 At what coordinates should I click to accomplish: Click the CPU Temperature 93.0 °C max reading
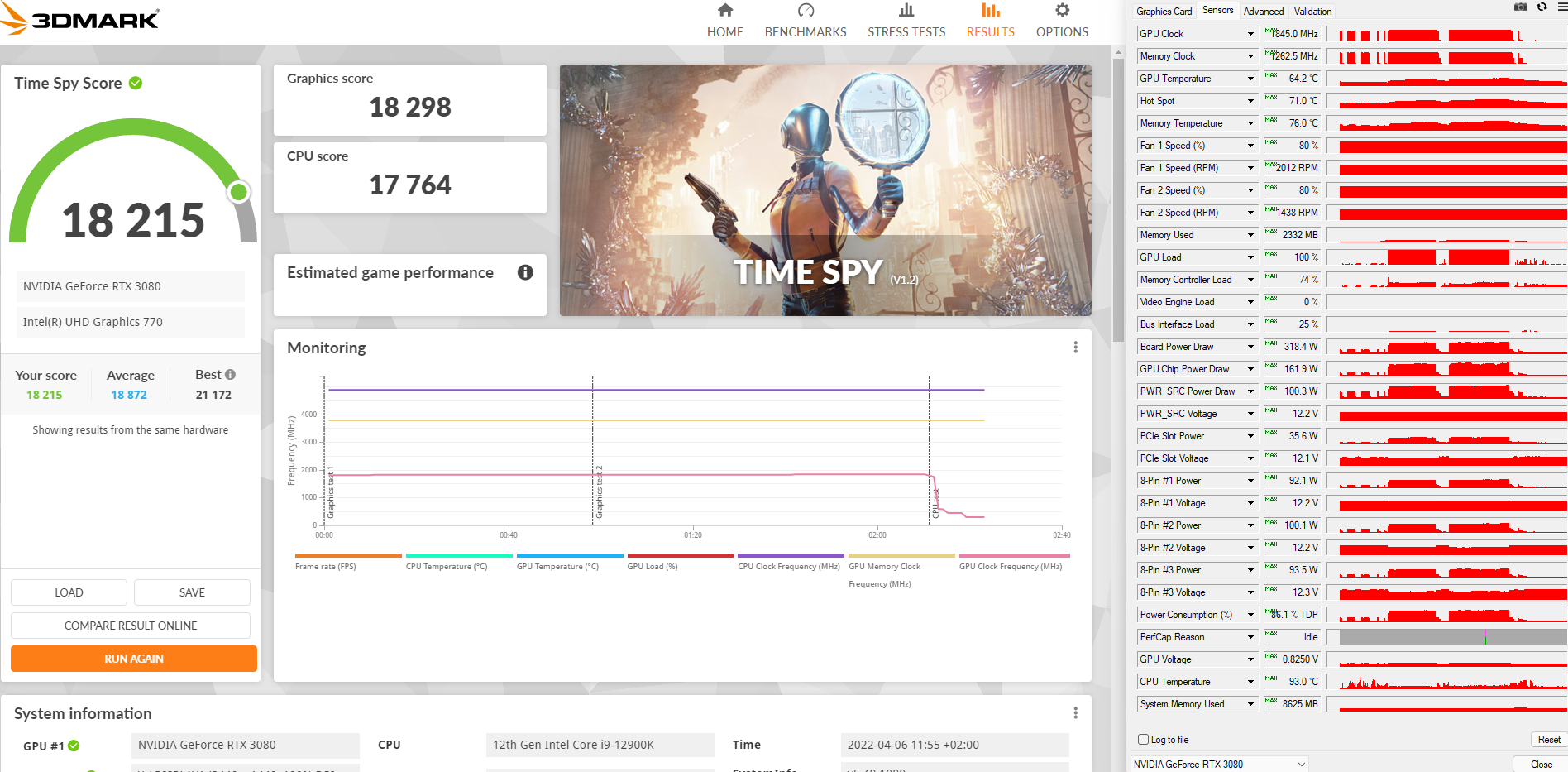pyautogui.click(x=1292, y=682)
